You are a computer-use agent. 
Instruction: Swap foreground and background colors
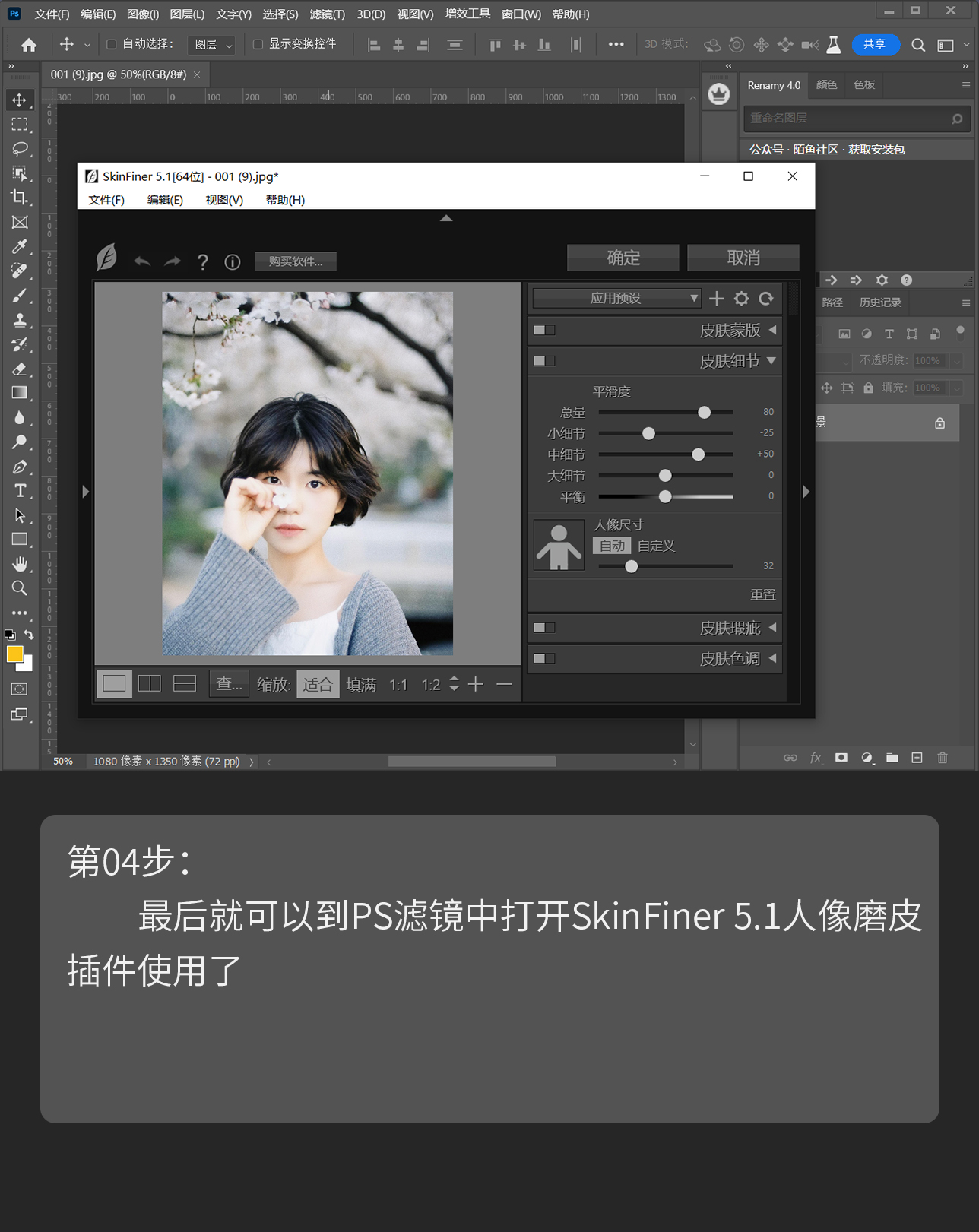pos(29,635)
